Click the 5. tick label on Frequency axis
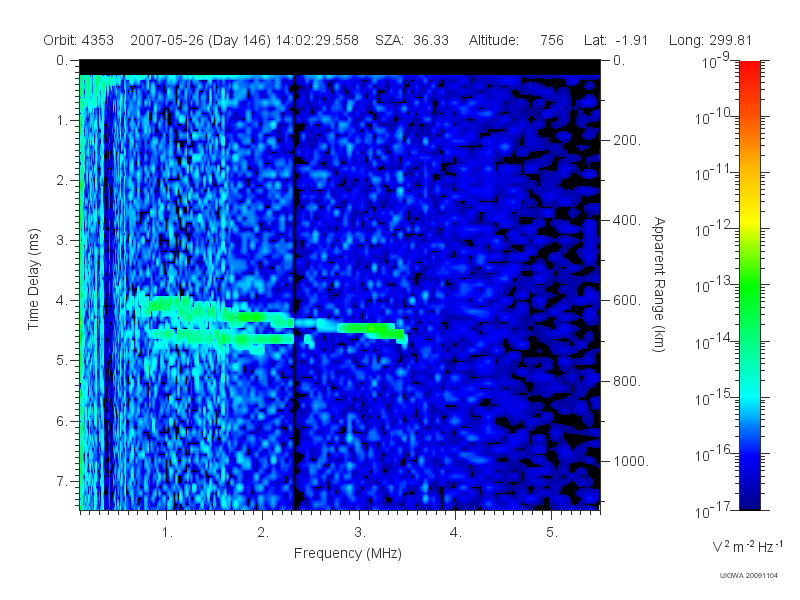Screen dimensions: 800x600 coord(552,533)
